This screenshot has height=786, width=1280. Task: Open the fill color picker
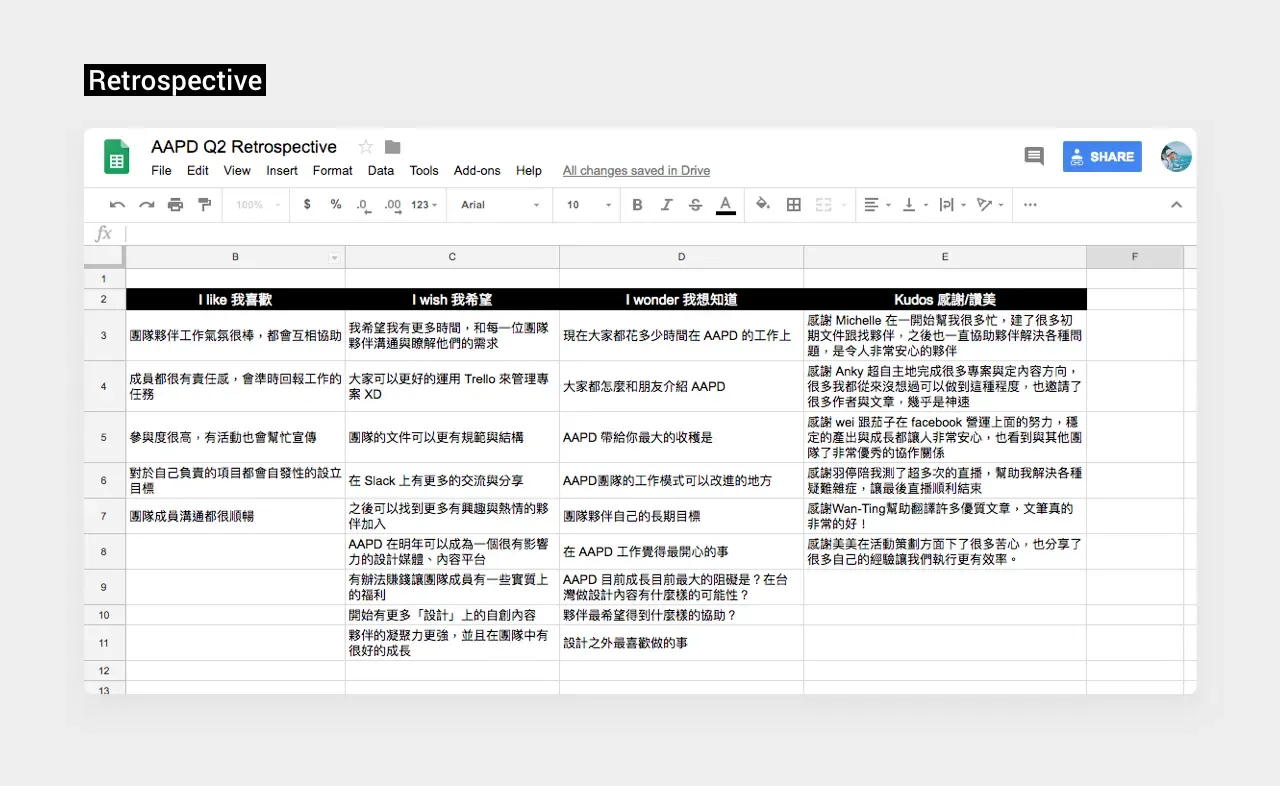pyautogui.click(x=763, y=205)
